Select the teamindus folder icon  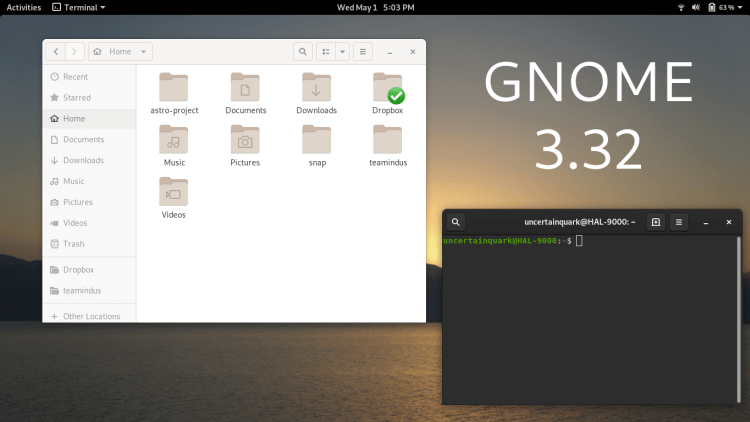387,140
